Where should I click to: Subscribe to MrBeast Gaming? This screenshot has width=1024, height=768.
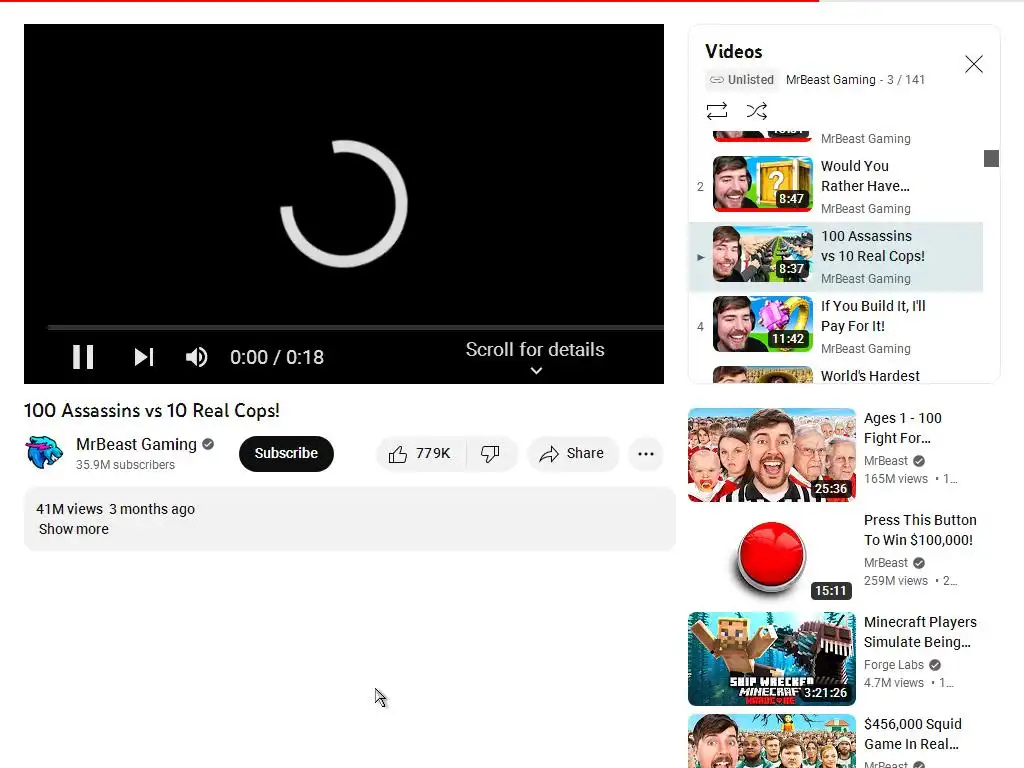[x=286, y=453]
